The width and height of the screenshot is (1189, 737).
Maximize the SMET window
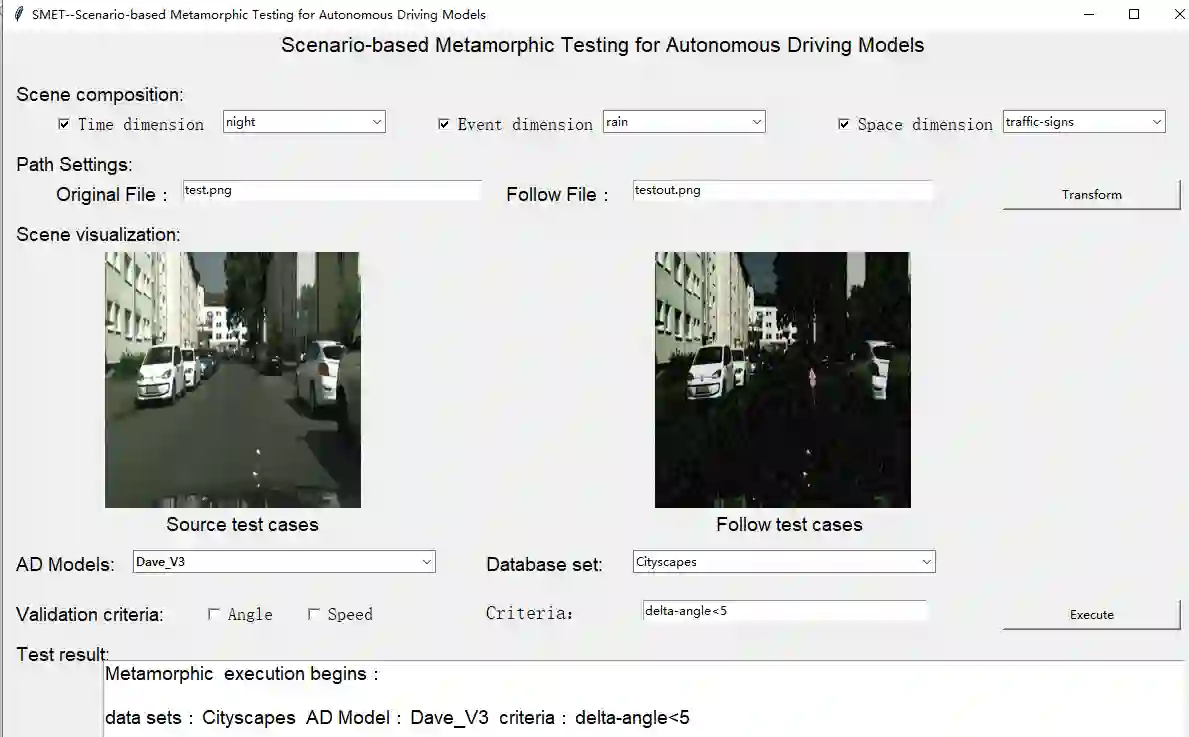1134,14
